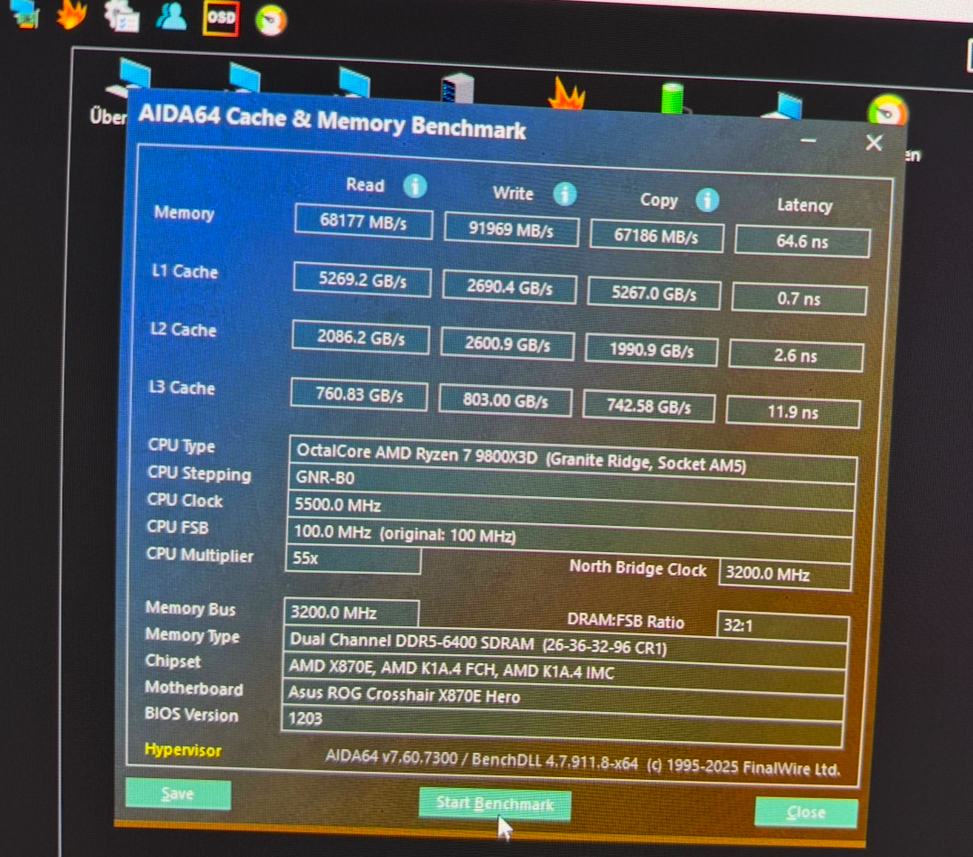Screen dimensions: 973x857
Task: Click the CPU Type field Ryzen 7 9800X3D
Action: tap(573, 458)
